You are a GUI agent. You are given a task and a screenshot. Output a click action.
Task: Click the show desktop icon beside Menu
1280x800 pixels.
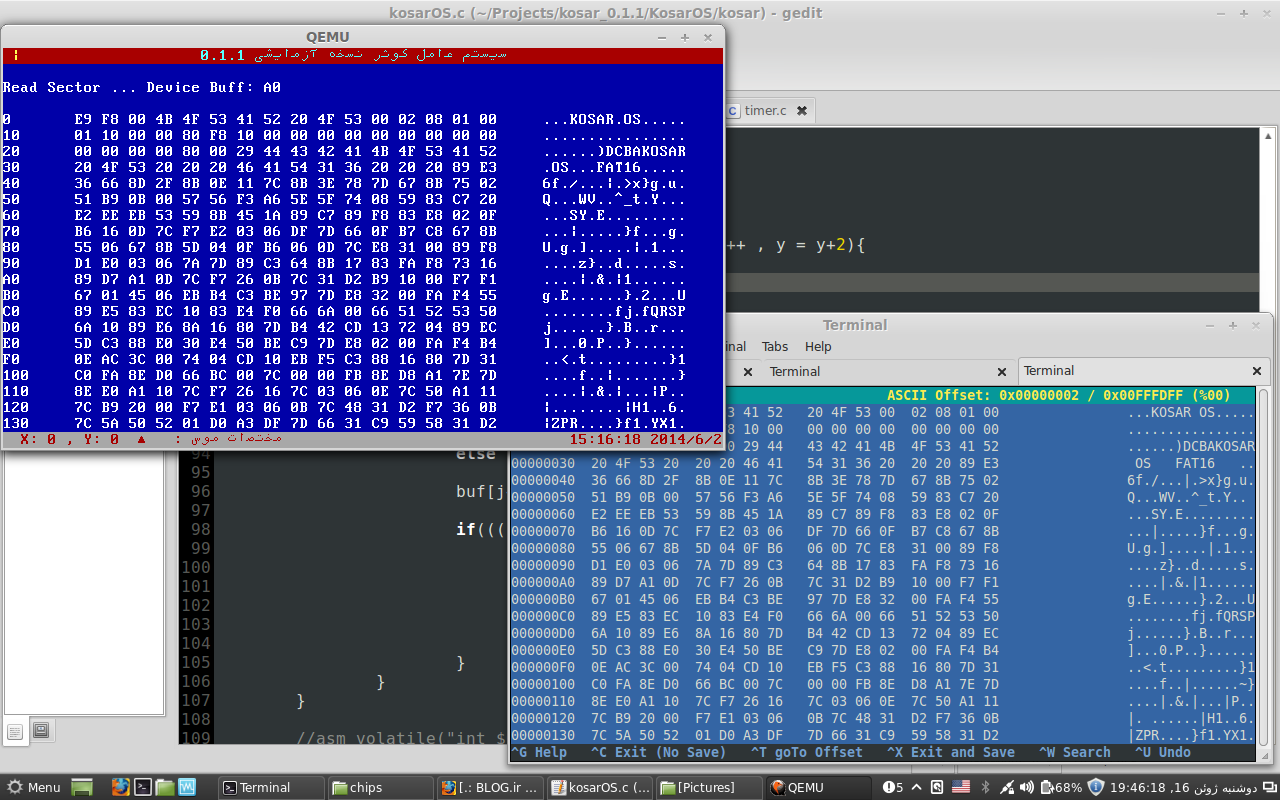[82, 787]
